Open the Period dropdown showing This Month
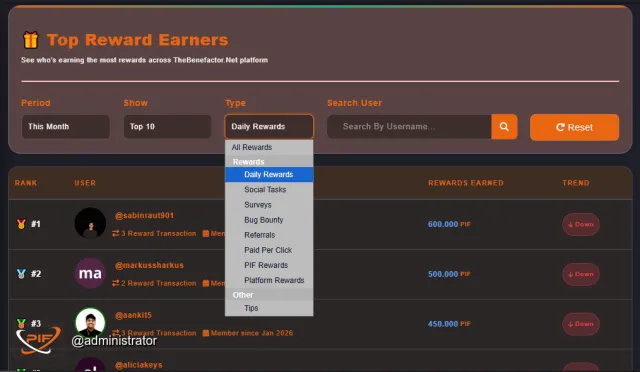The width and height of the screenshot is (640, 372). [x=66, y=127]
